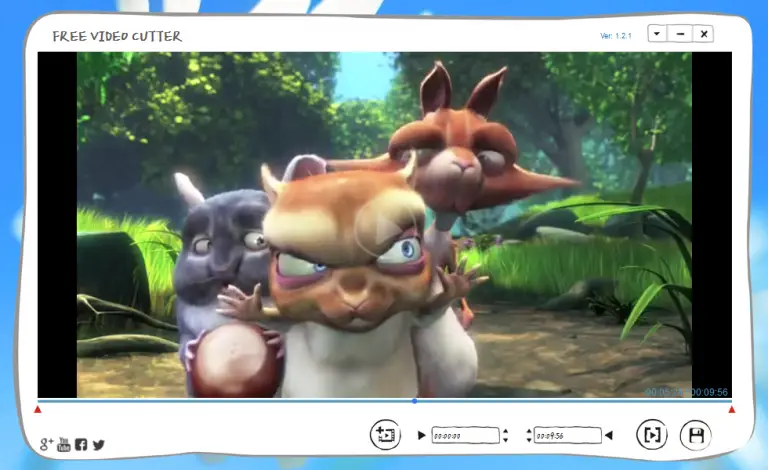
Task: Close the Free Video Cutter window
Action: [x=704, y=34]
